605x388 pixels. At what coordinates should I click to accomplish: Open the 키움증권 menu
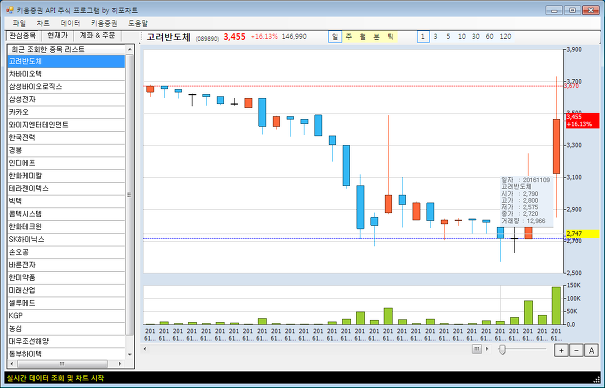point(104,23)
